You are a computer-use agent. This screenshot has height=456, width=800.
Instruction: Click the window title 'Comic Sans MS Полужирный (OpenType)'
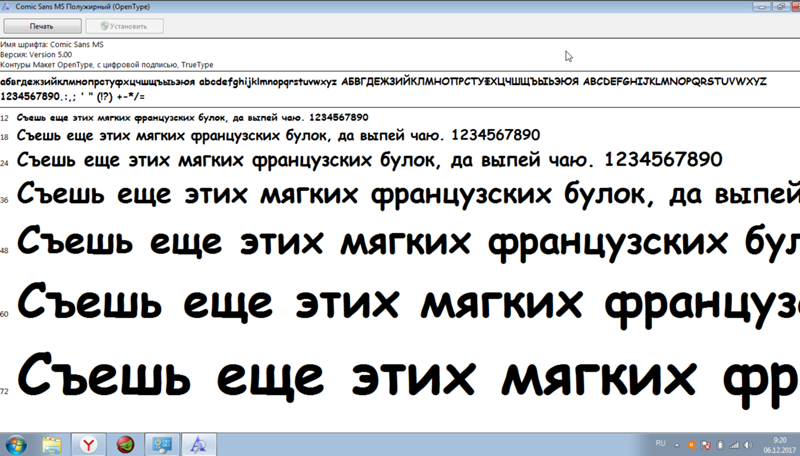click(83, 7)
